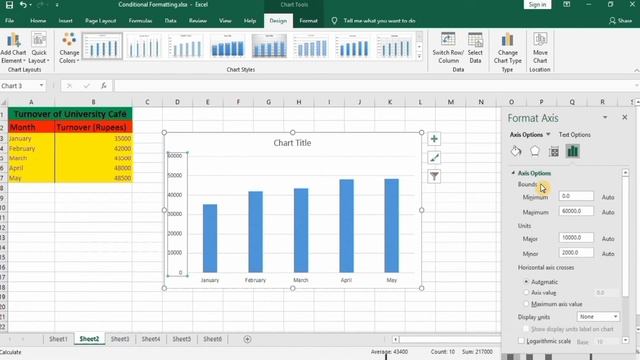The width and height of the screenshot is (640, 360).
Task: Click the Maximum bound input field
Action: [576, 211]
